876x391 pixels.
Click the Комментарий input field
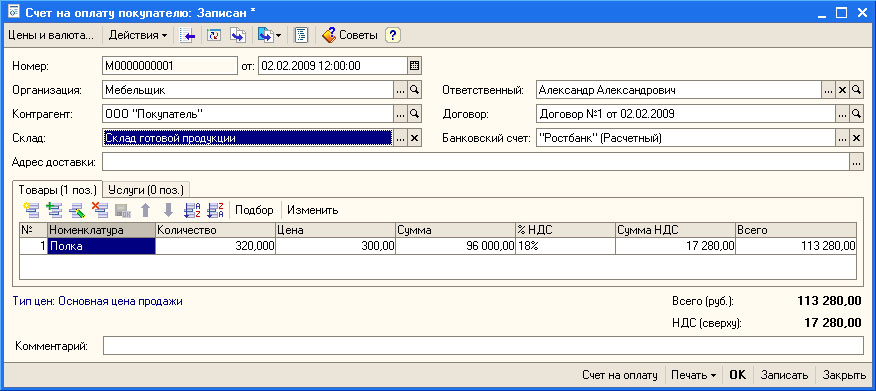[x=483, y=346]
